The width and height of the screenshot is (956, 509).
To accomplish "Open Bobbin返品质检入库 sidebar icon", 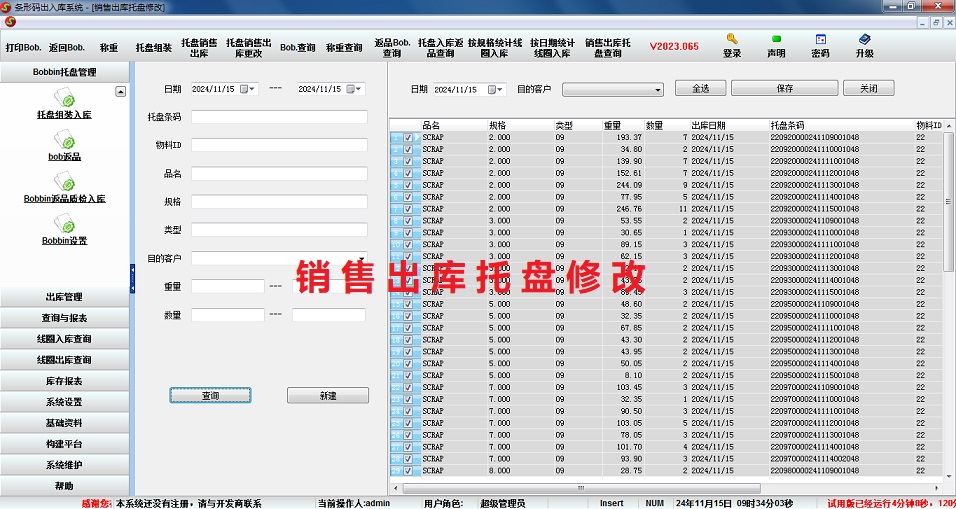I will (65, 182).
